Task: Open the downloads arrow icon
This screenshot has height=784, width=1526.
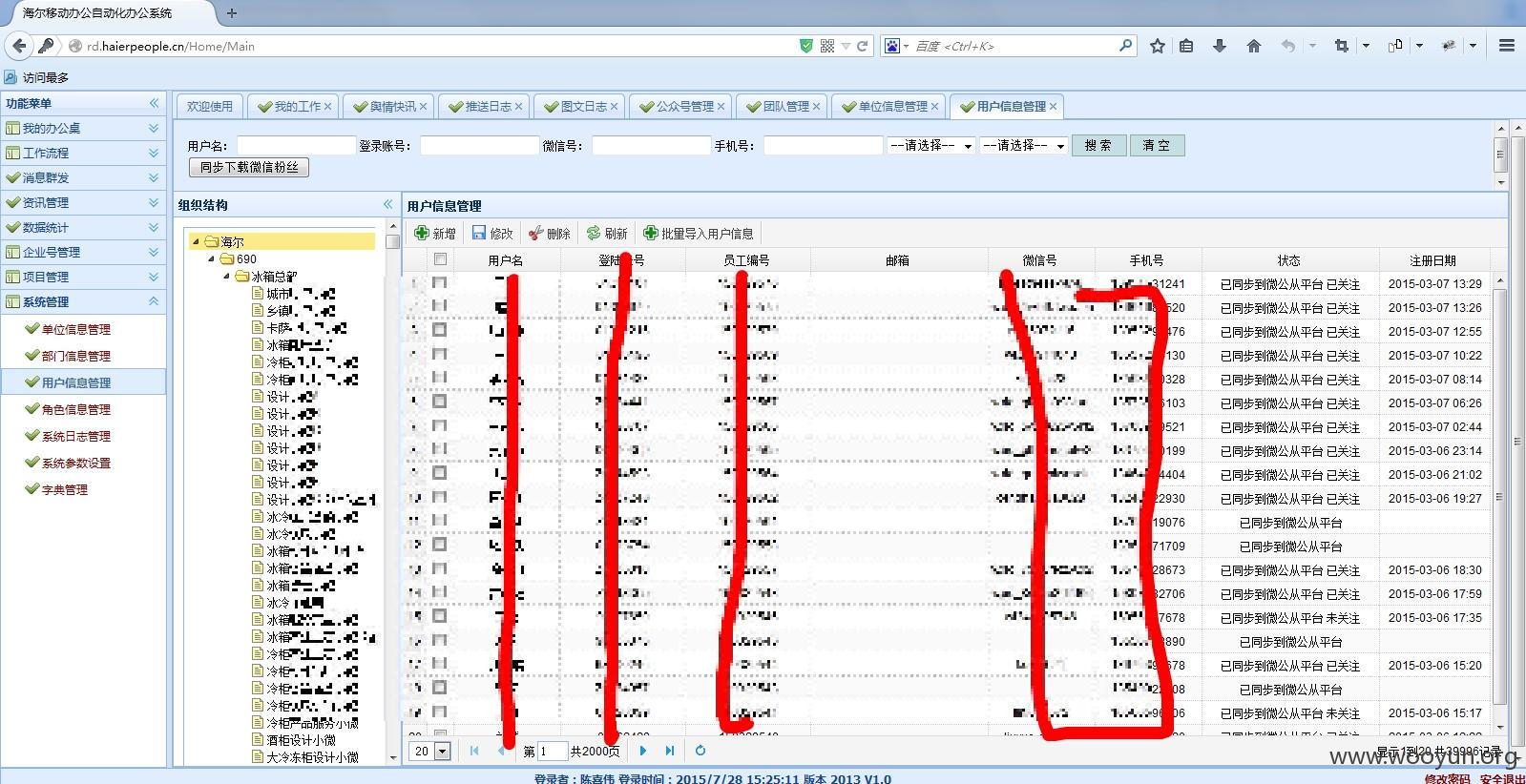Action: (x=1220, y=46)
